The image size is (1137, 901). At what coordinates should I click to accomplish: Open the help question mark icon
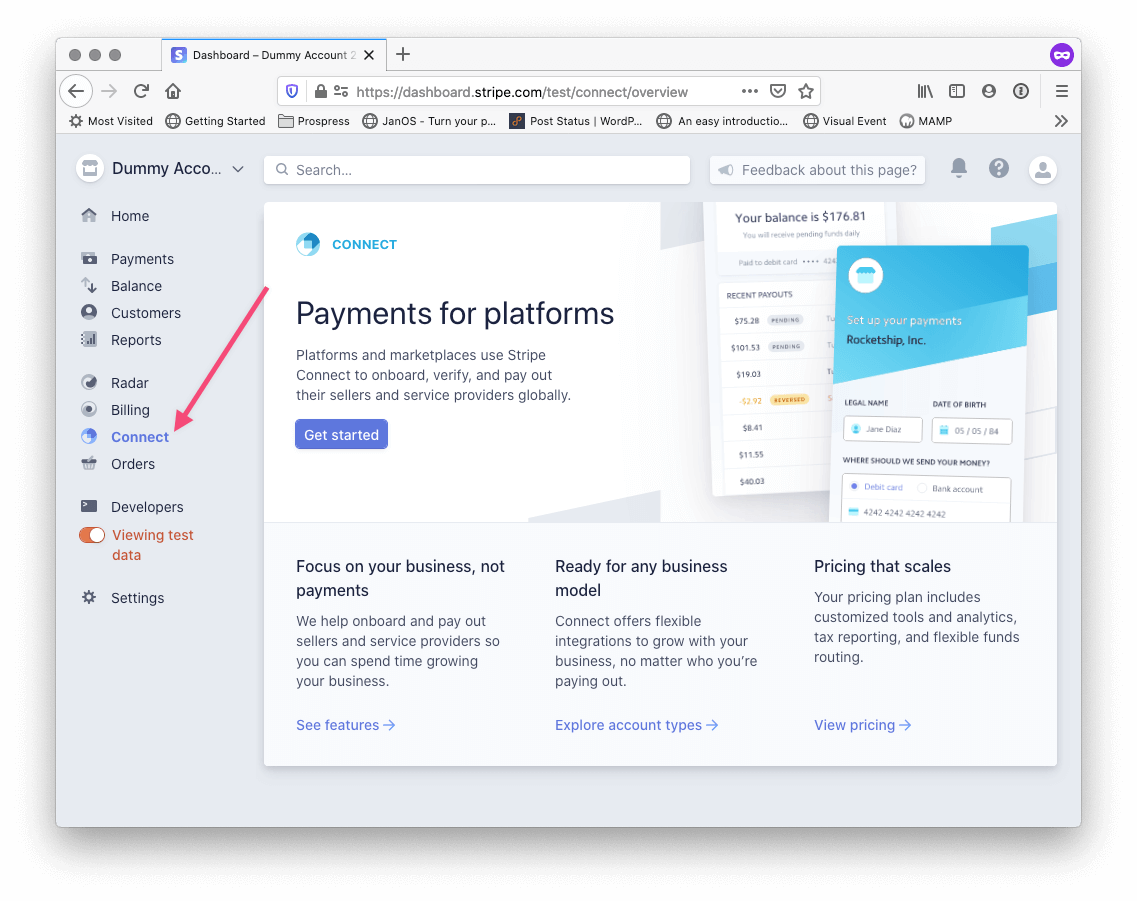pos(999,169)
